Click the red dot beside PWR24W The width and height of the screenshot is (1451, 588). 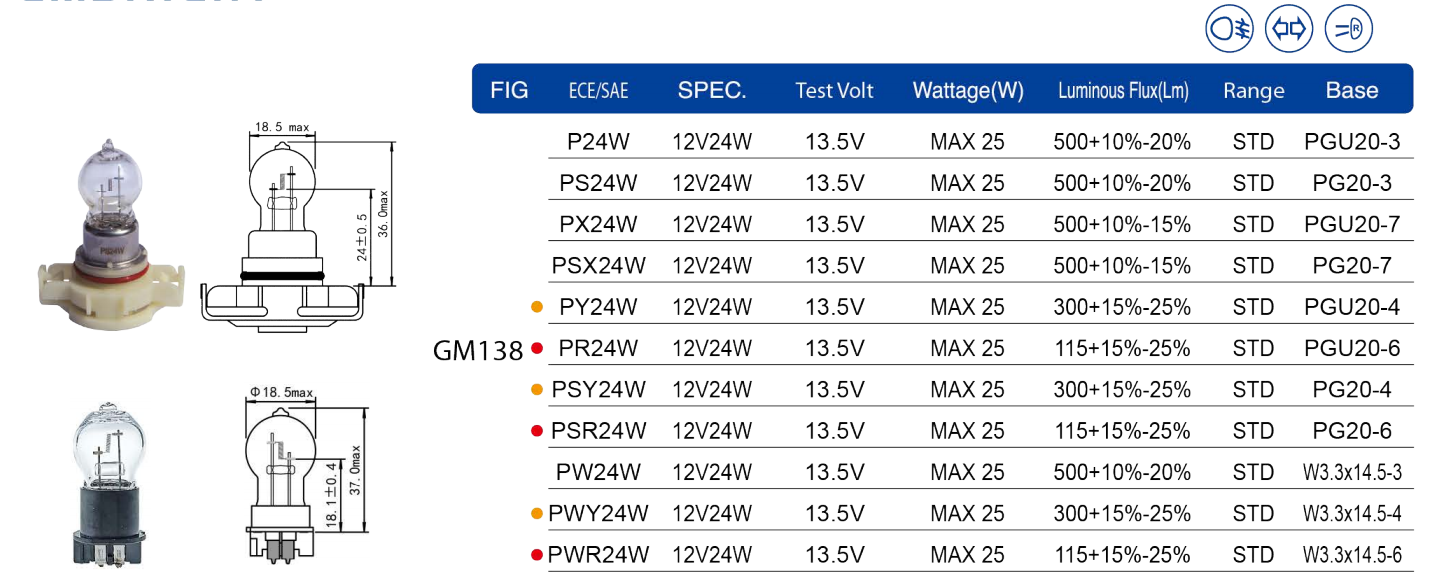[x=537, y=555]
